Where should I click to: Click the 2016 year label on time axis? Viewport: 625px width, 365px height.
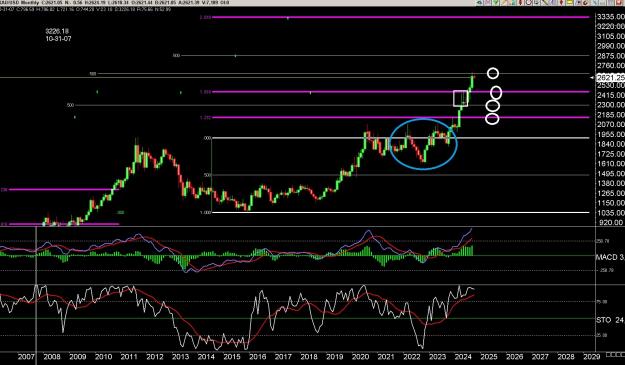[x=257, y=357]
